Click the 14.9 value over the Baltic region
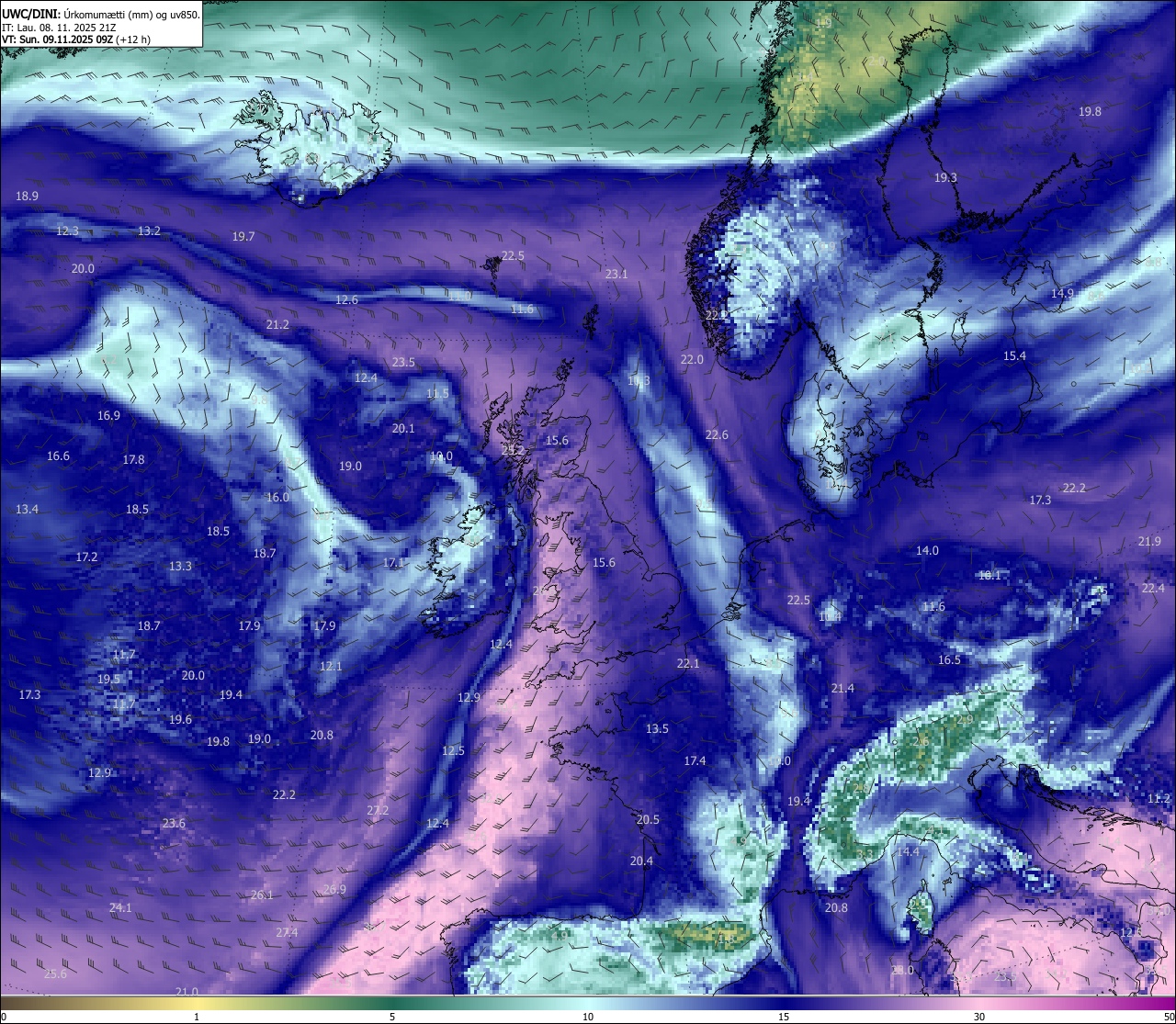Viewport: 1176px width, 1024px height. pyautogui.click(x=1062, y=293)
